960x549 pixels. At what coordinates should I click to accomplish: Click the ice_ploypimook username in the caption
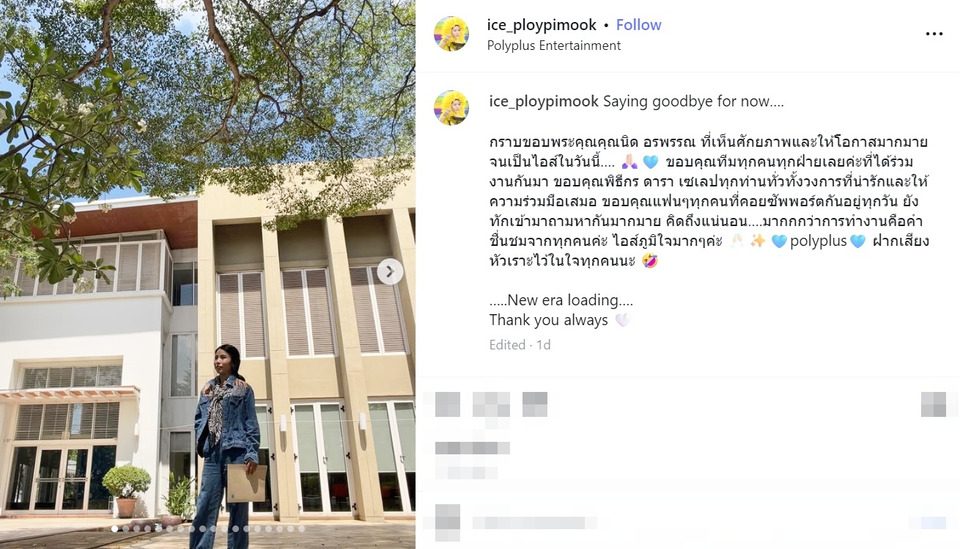544,102
